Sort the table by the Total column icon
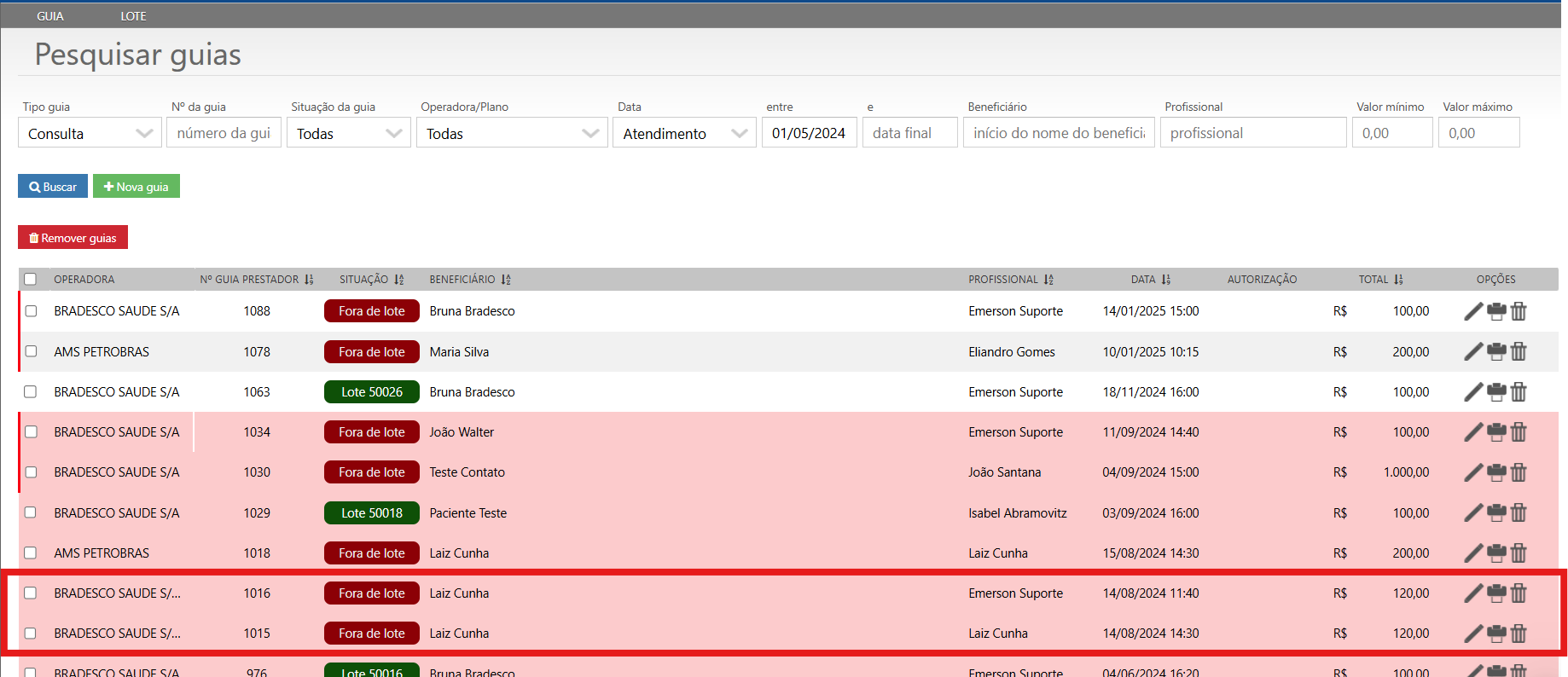The width and height of the screenshot is (1568, 677). click(x=1398, y=280)
